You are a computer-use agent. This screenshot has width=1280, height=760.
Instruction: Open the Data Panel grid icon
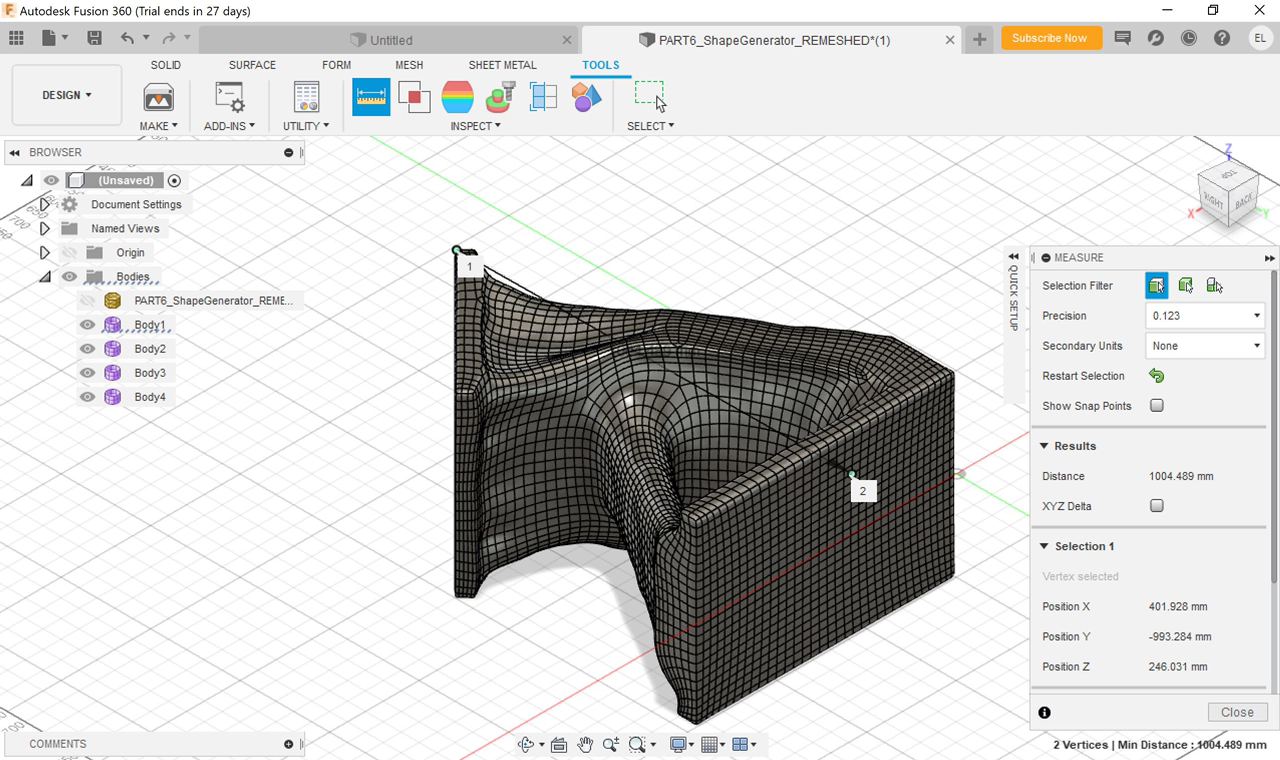[16, 38]
